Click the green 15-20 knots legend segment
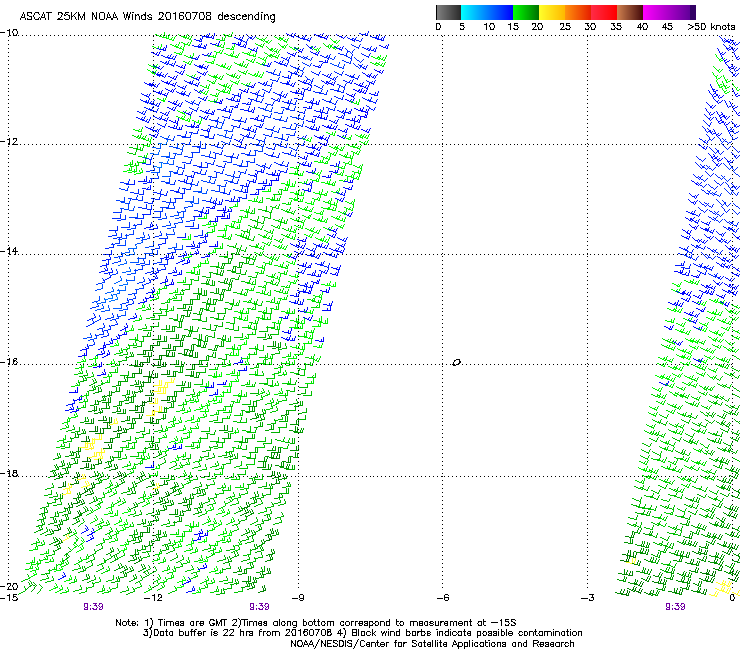Screen dimensions: 740x650 pos(526,12)
